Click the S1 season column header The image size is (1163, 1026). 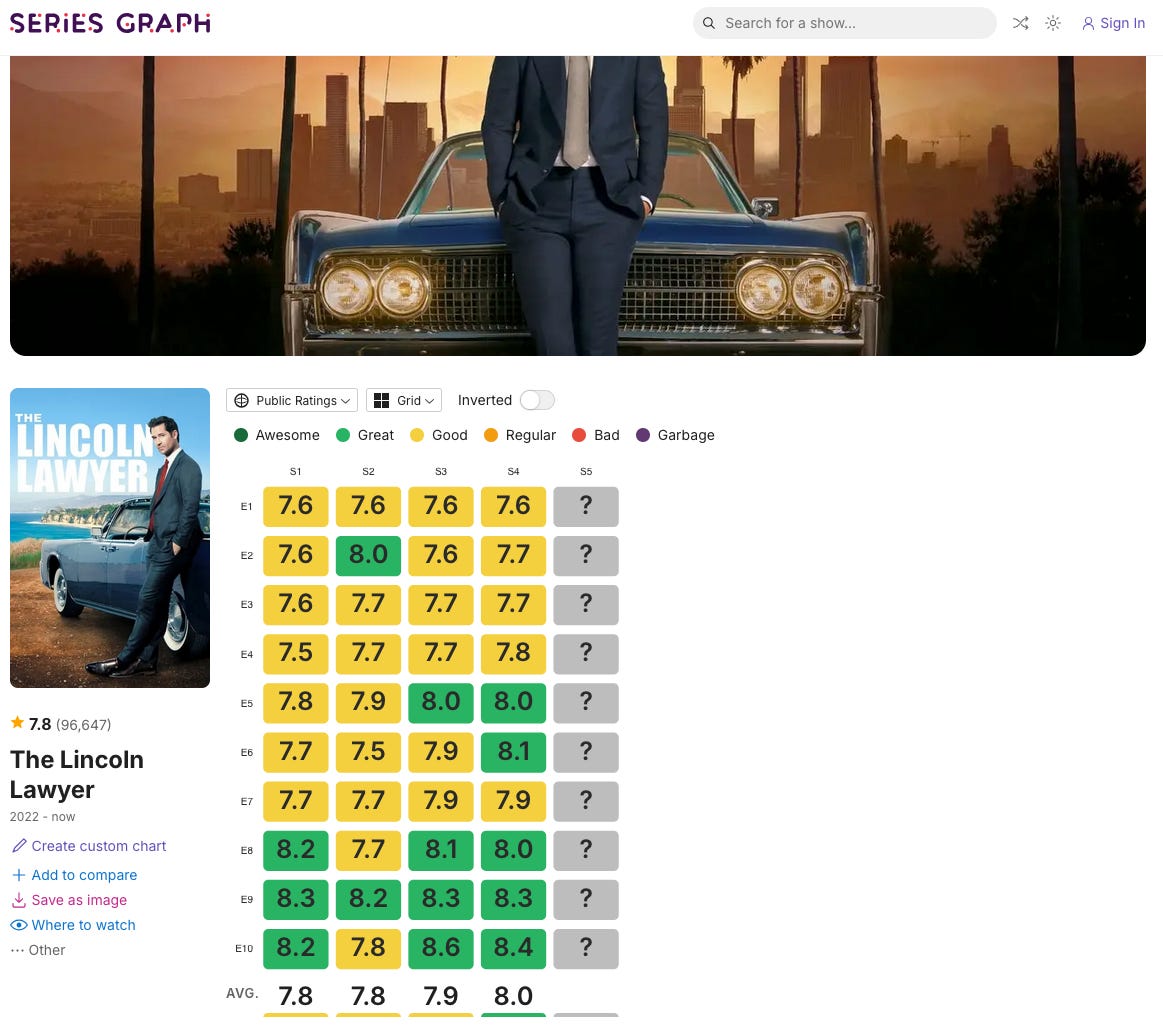295,472
